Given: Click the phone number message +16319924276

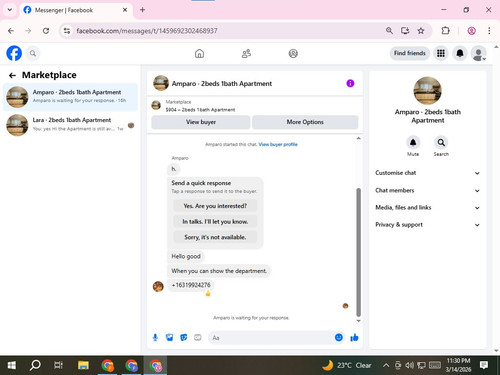Looking at the screenshot, I should pyautogui.click(x=191, y=285).
